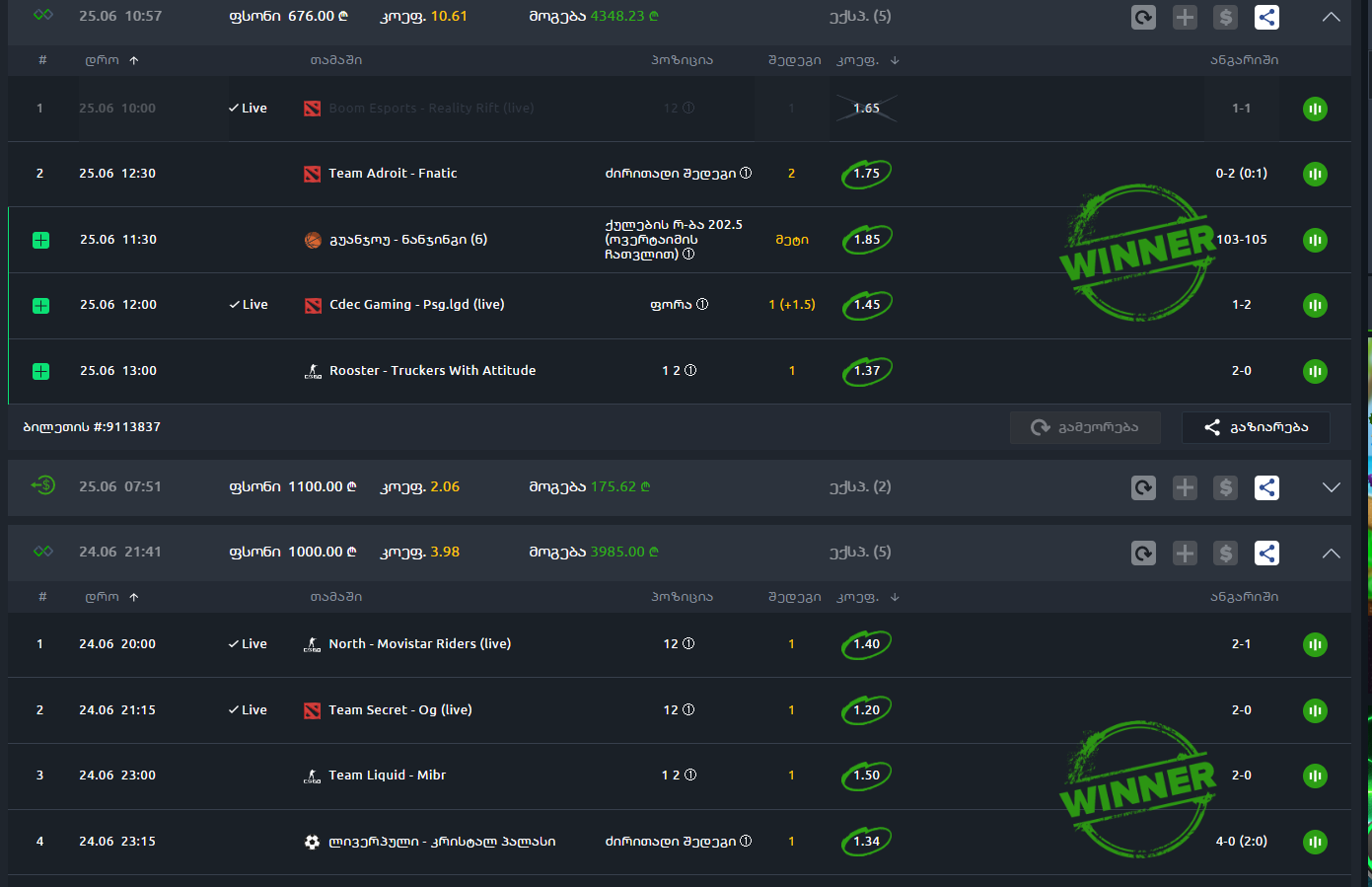Click the green plus box on the Rooster row
1372x887 pixels.
[40, 371]
